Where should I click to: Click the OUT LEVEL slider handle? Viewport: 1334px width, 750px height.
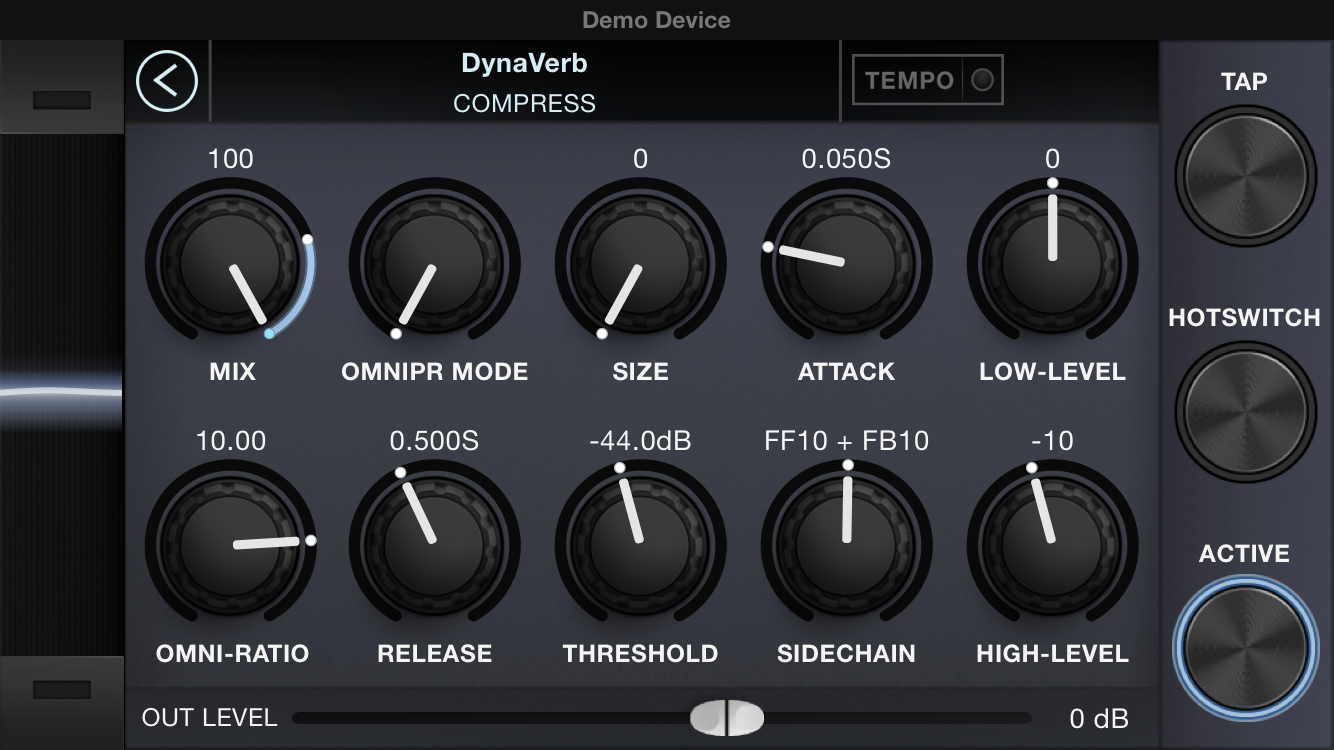[x=727, y=718]
